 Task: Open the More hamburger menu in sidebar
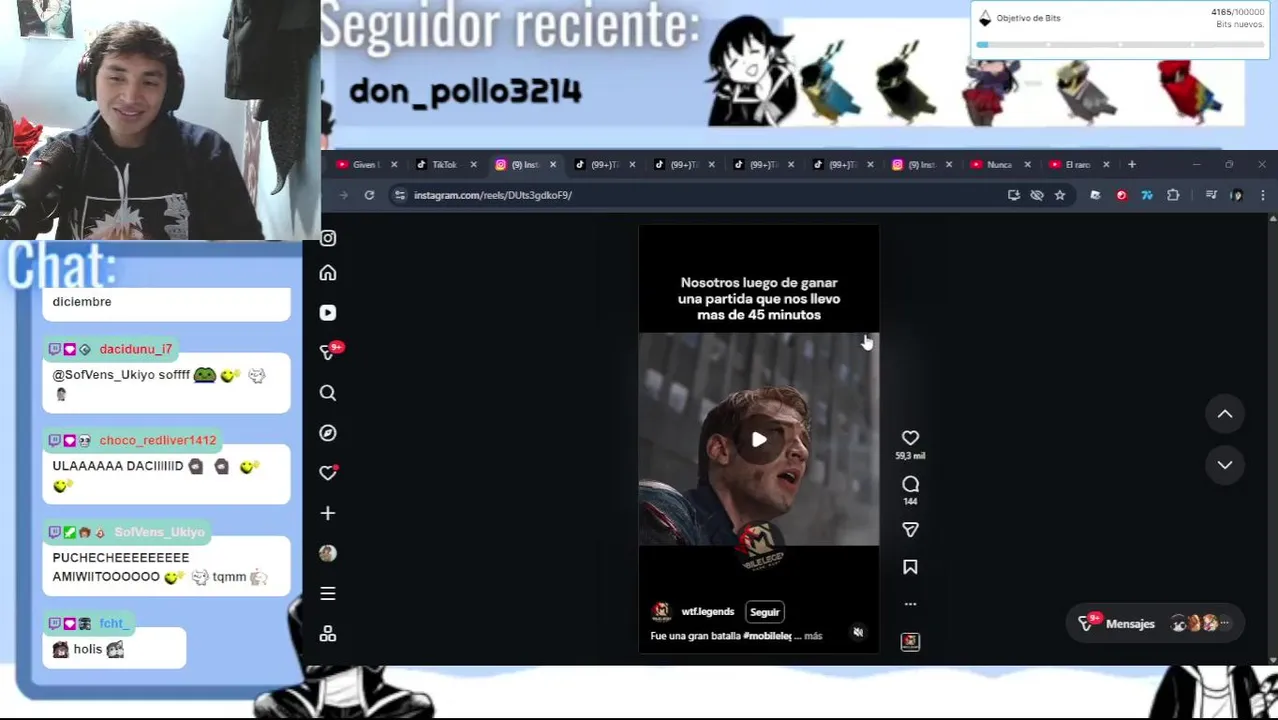click(328, 594)
